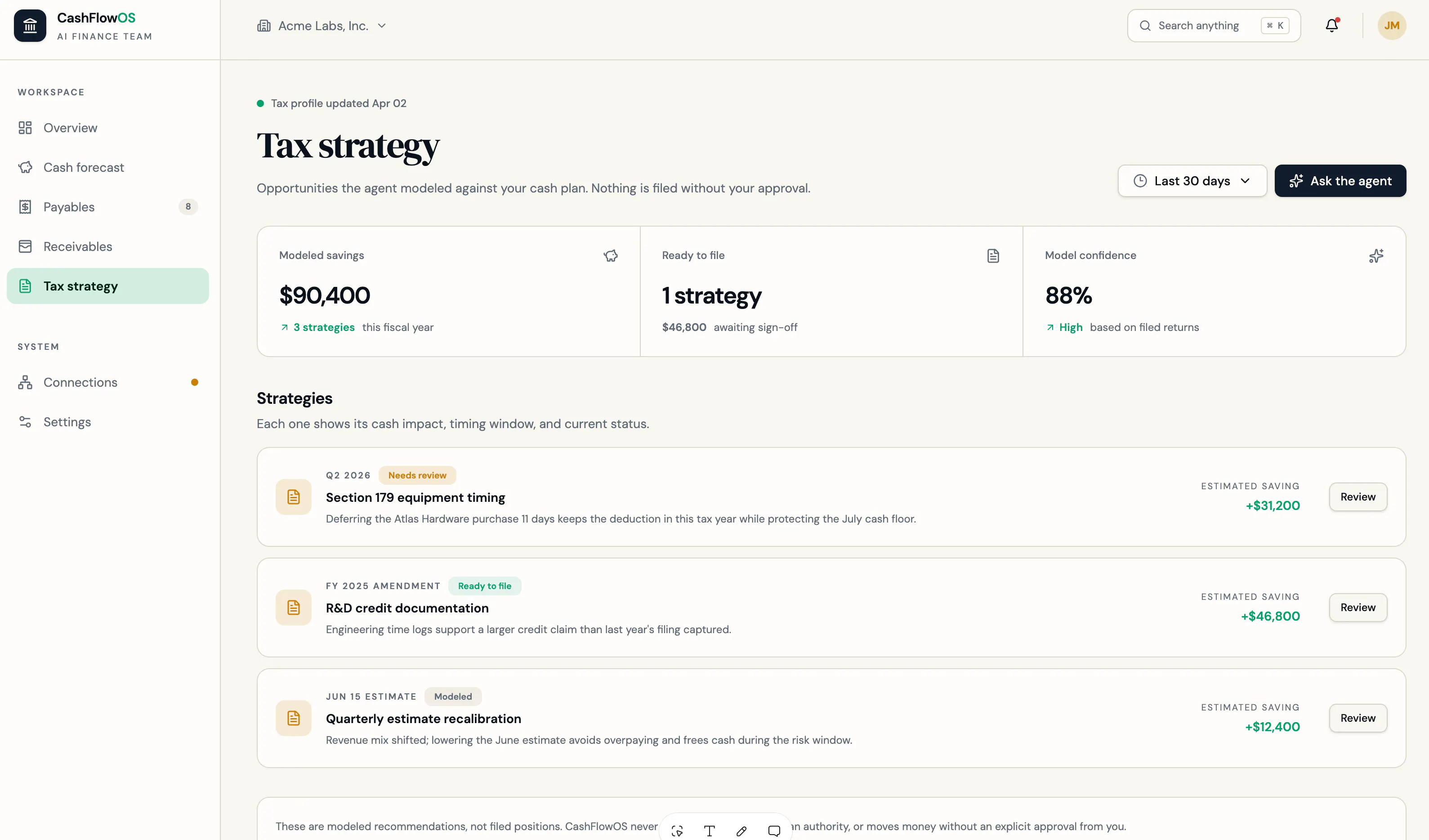Click the orange Connections status dot
The height and width of the screenshot is (840, 1429).
coord(195,382)
